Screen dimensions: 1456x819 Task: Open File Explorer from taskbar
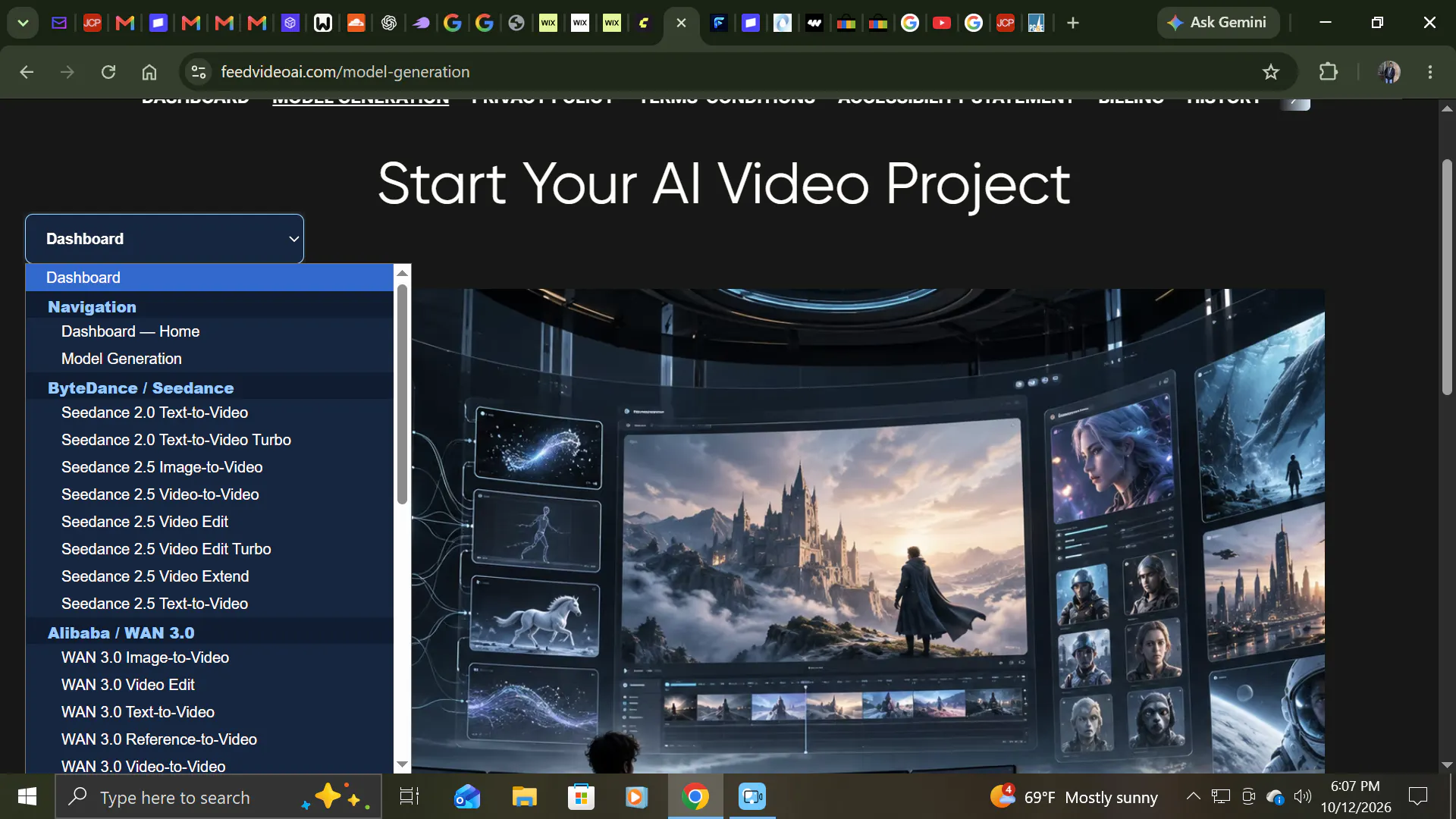pos(524,796)
